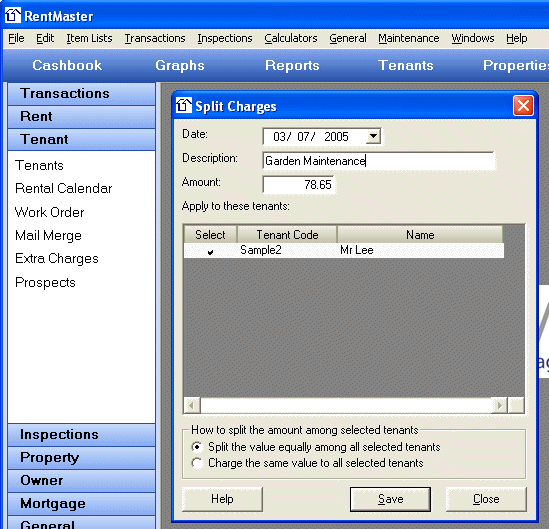The height and width of the screenshot is (529, 549).
Task: Select 'Split the value equally' radio option
Action: pos(197,447)
